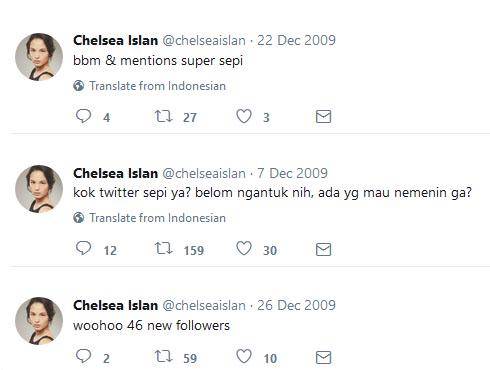Retweet the 'kok twitter sepi ya' tweet

pyautogui.click(x=163, y=249)
